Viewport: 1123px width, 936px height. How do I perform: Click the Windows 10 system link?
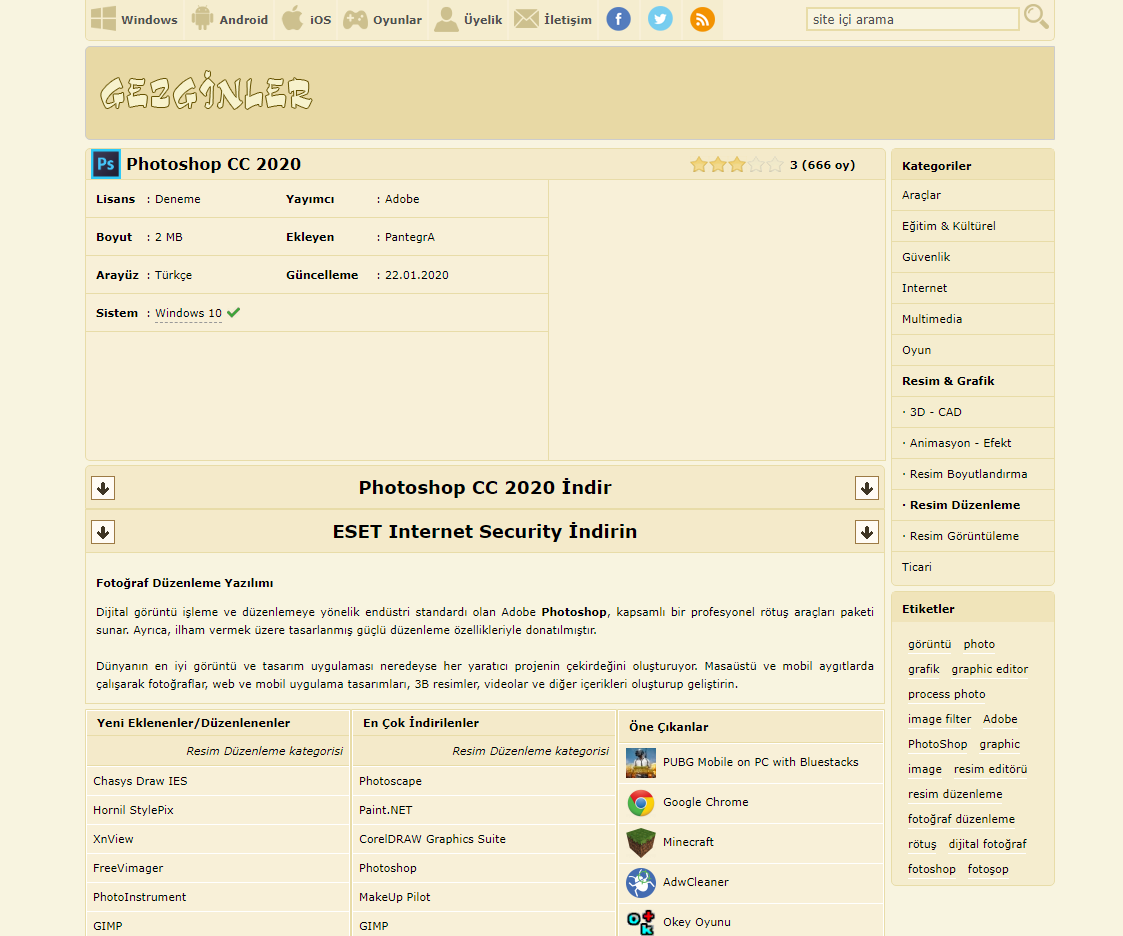pos(188,313)
